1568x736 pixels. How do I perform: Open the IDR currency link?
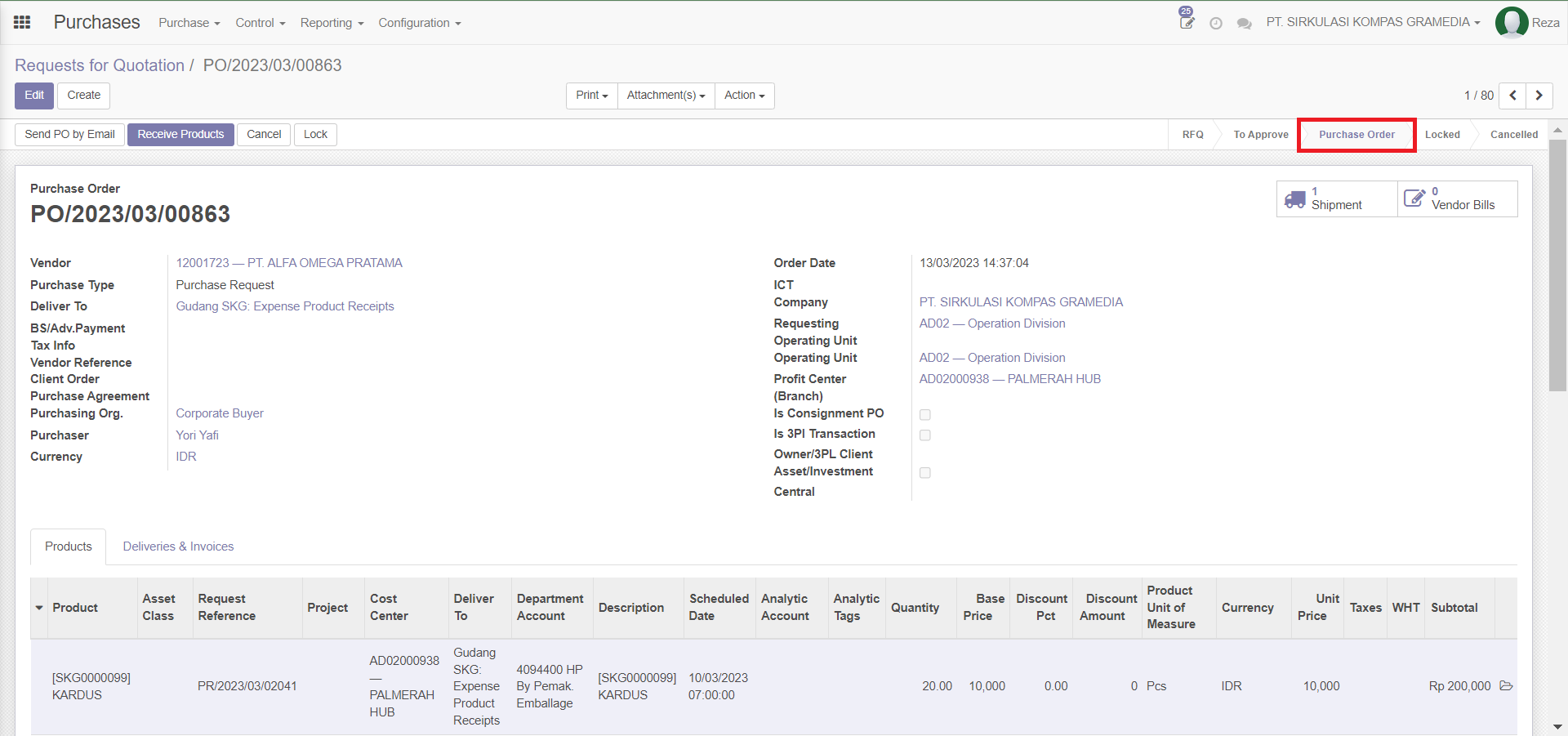(x=186, y=457)
